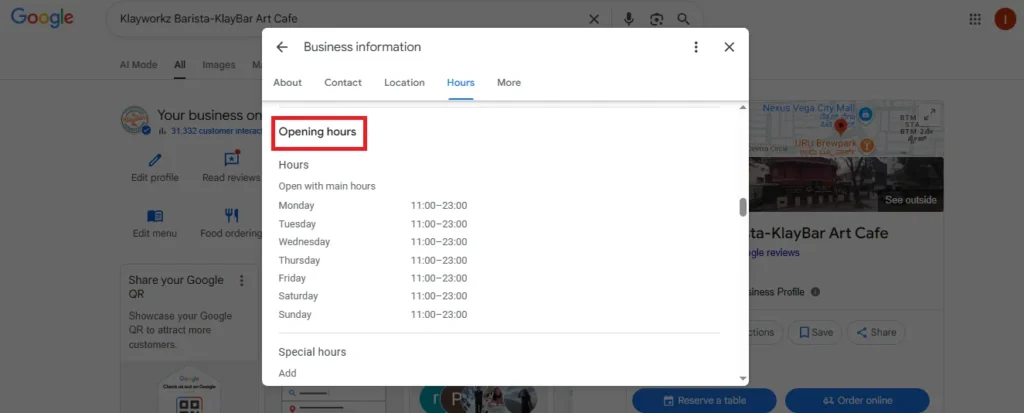Open Google reviews link

[774, 252]
